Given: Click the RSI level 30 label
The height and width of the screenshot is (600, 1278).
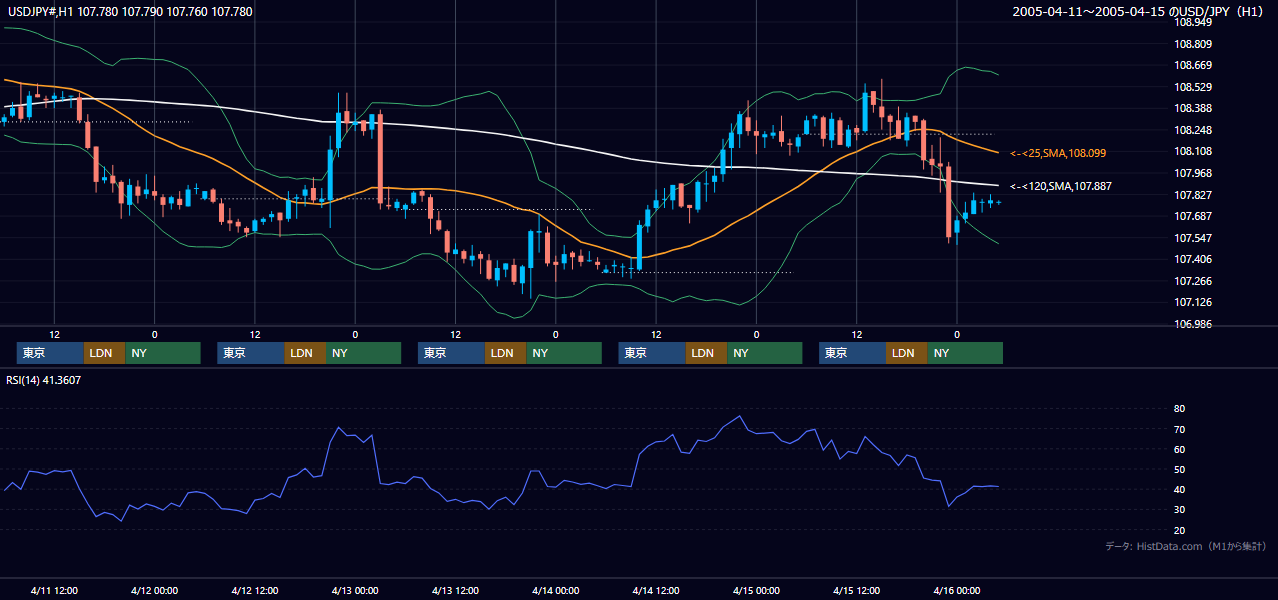Looking at the screenshot, I should pos(1179,510).
